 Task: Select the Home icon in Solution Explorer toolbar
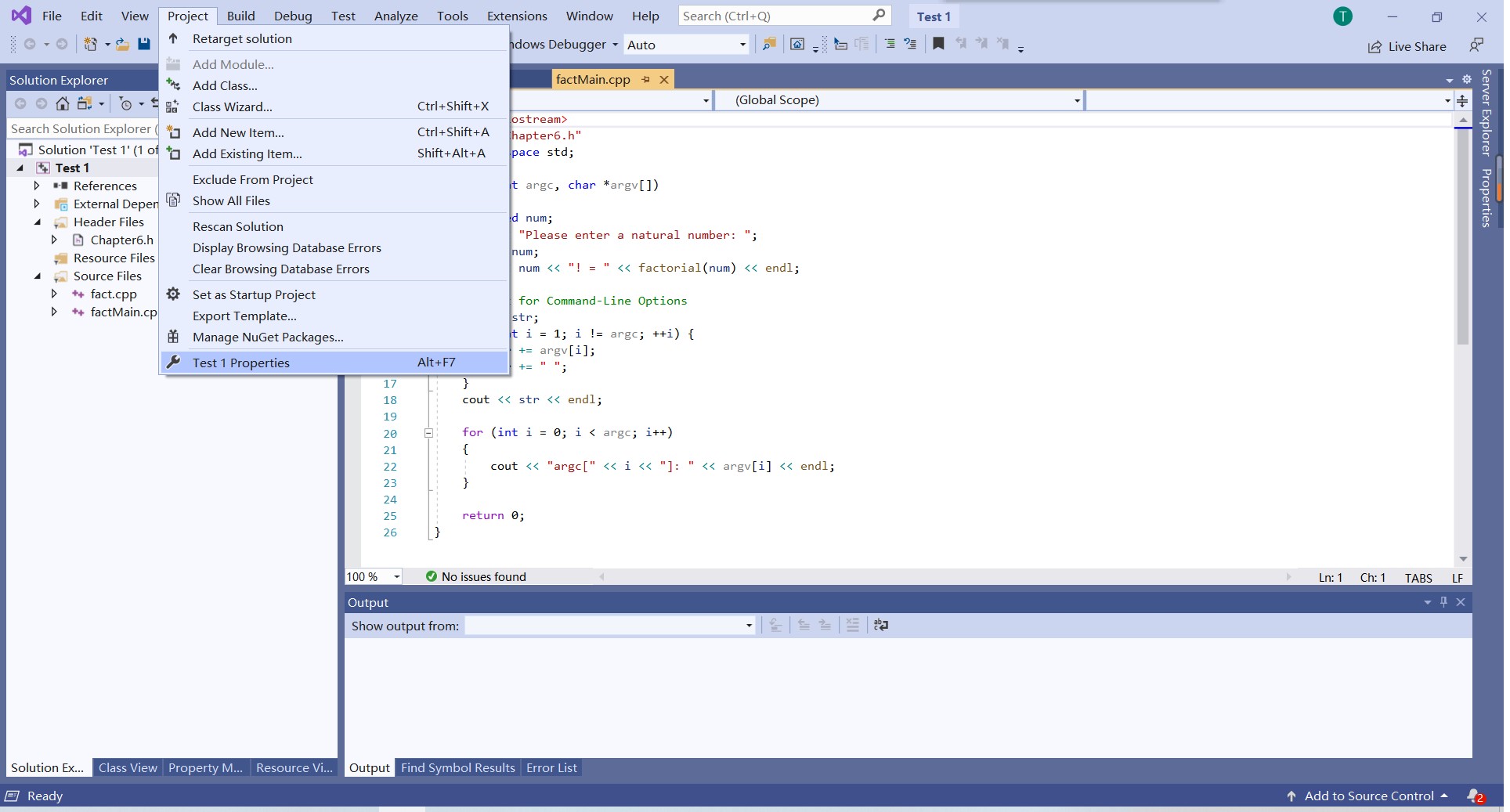pyautogui.click(x=63, y=103)
